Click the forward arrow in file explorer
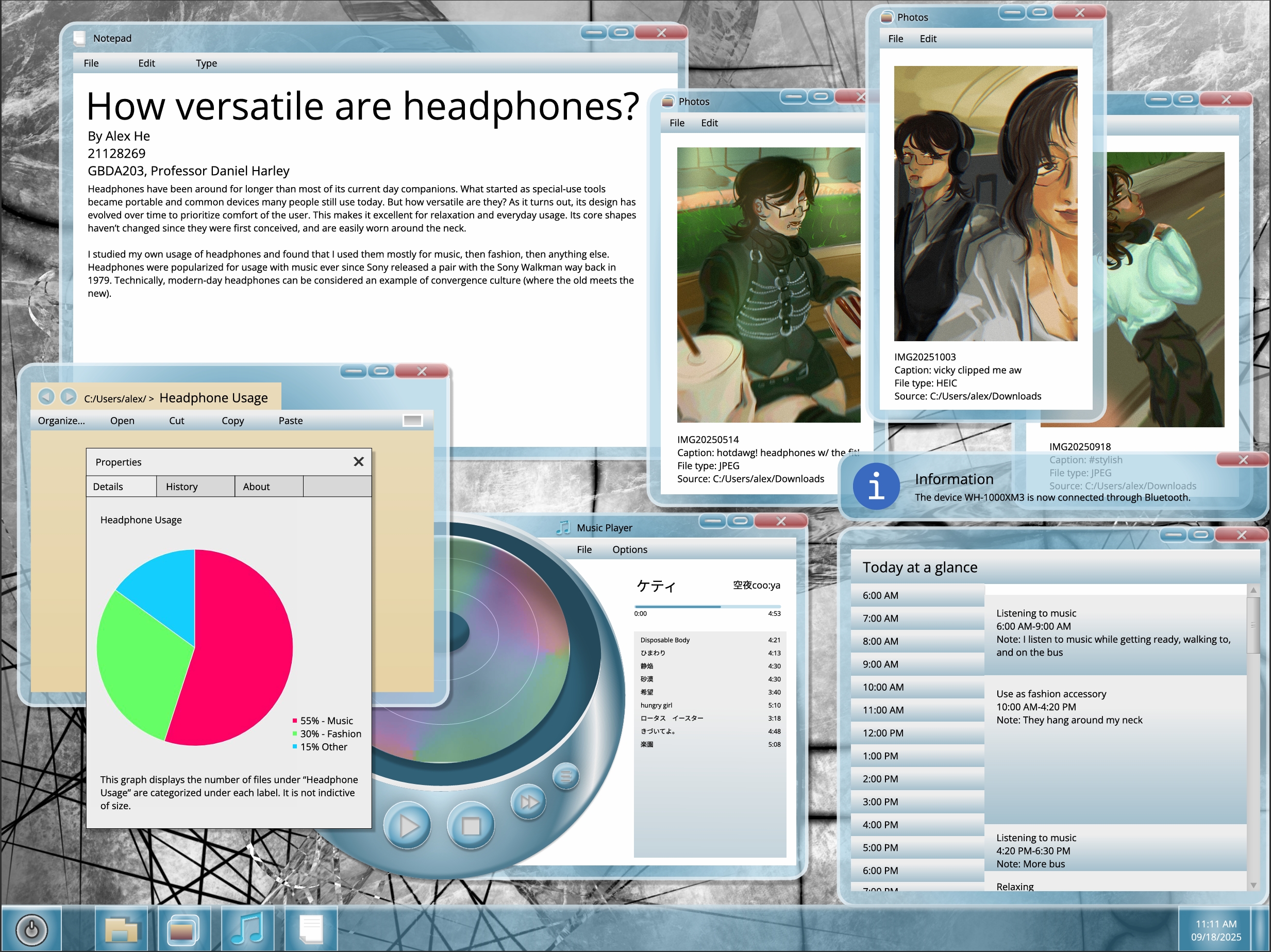 click(69, 396)
